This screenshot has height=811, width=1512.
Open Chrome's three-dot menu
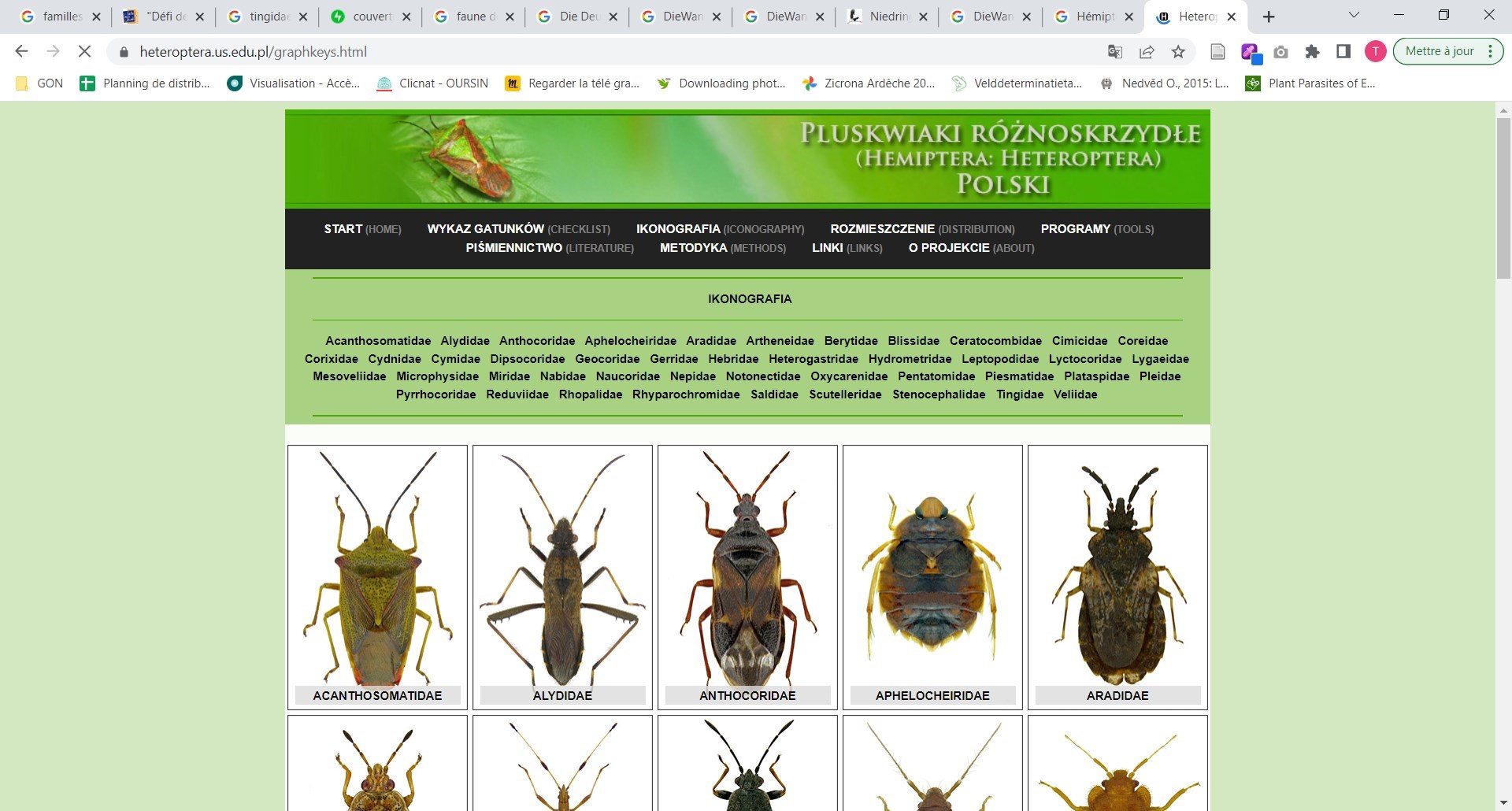click(x=1490, y=51)
